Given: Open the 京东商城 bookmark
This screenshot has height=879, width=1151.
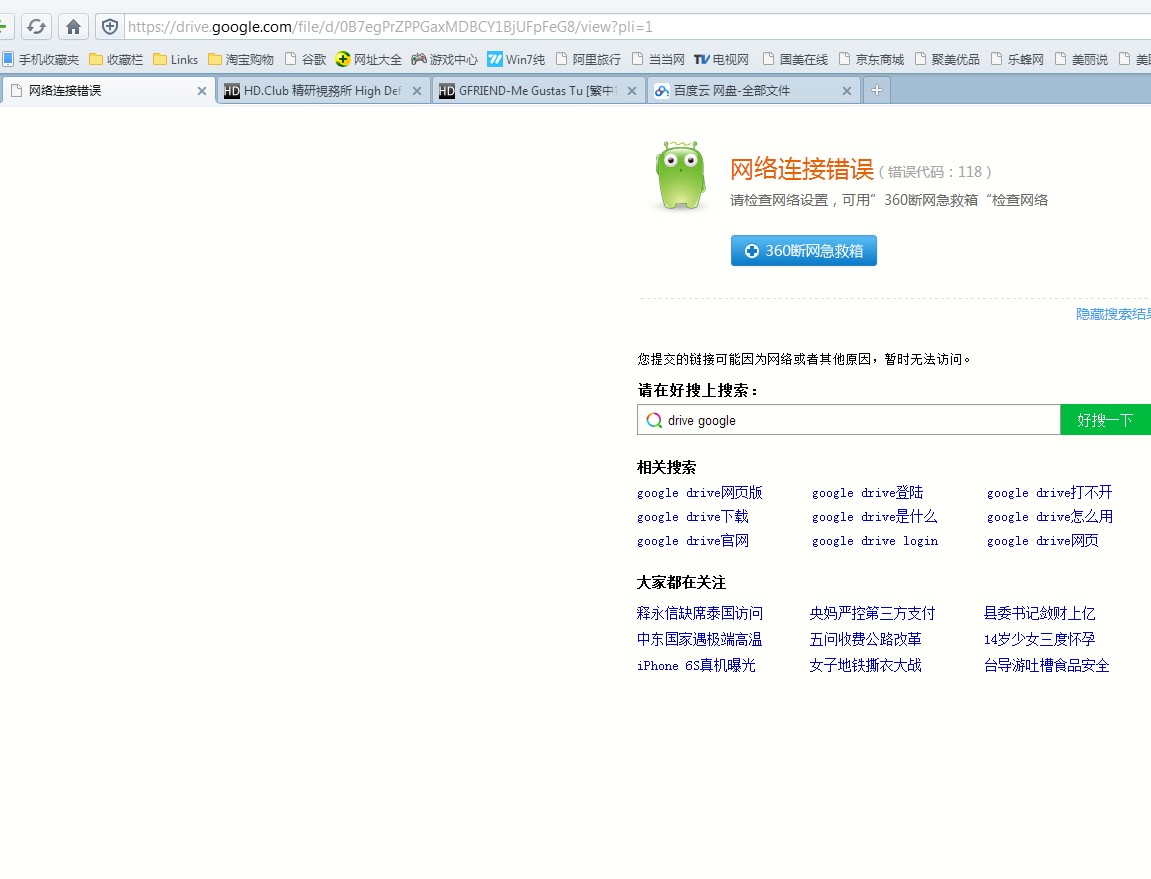Looking at the screenshot, I should (x=871, y=59).
